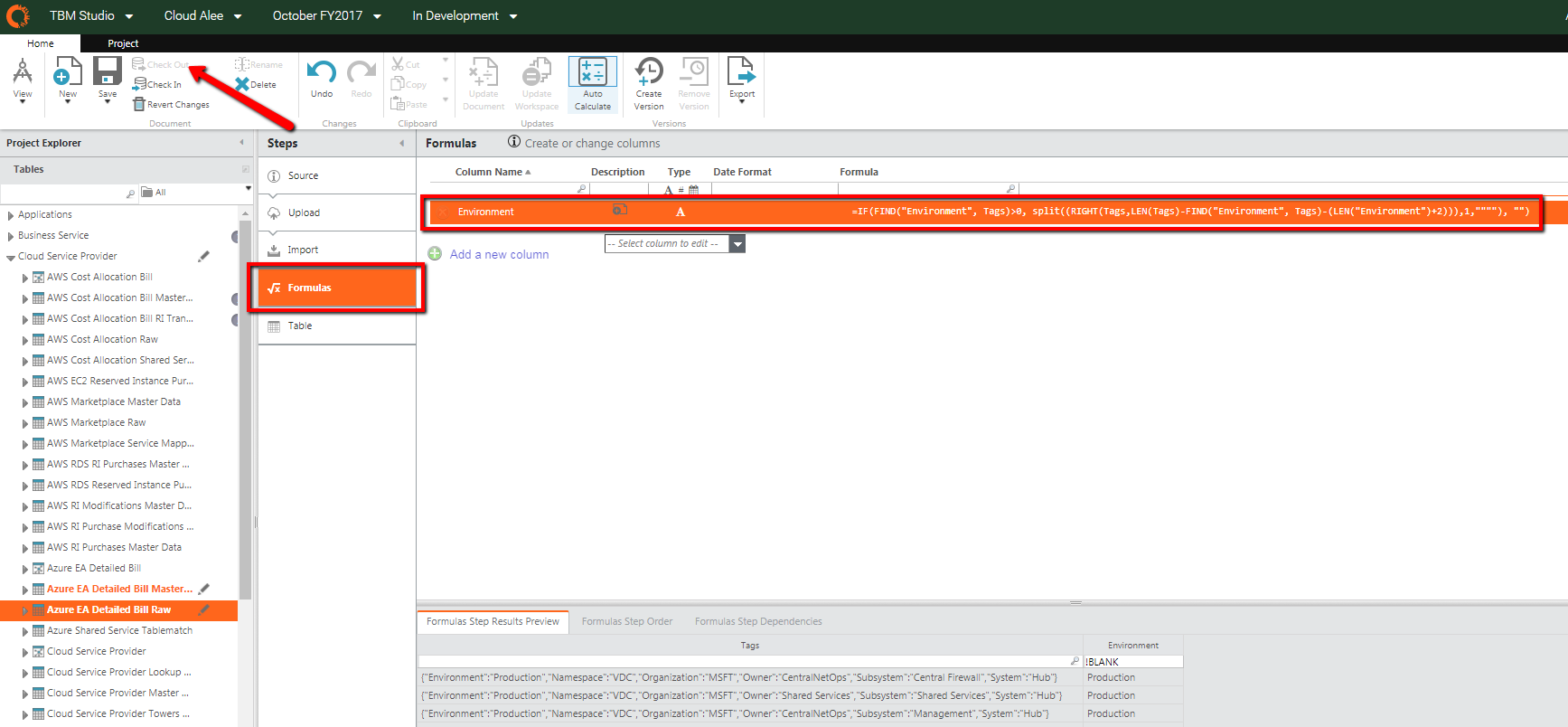Screen dimensions: 1568x727
Task: Select AWS Marketplace Master Data table
Action: pos(114,401)
